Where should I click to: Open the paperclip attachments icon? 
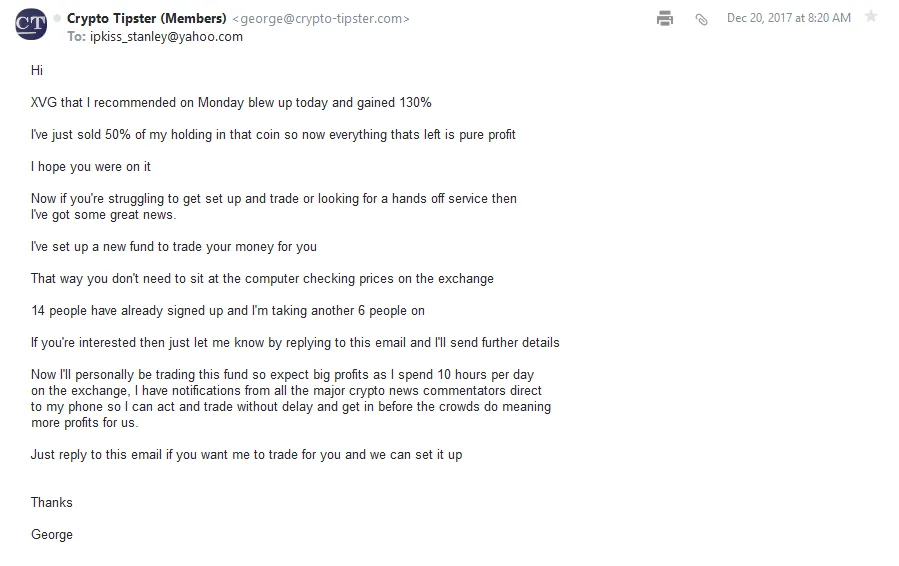701,19
